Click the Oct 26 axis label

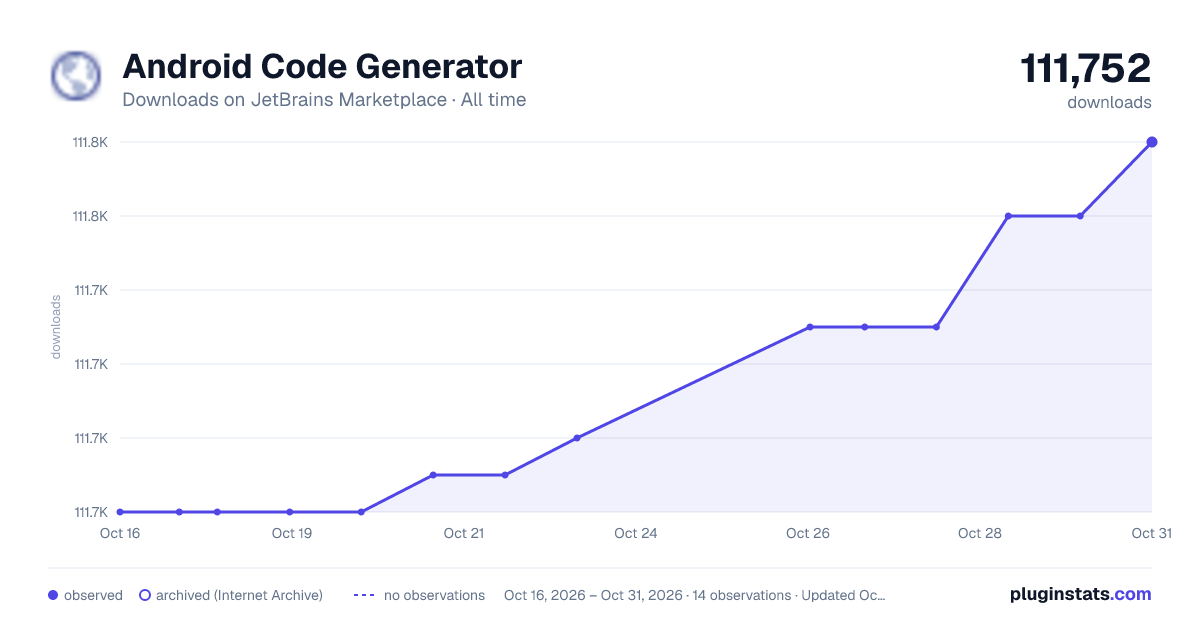pyautogui.click(x=808, y=533)
